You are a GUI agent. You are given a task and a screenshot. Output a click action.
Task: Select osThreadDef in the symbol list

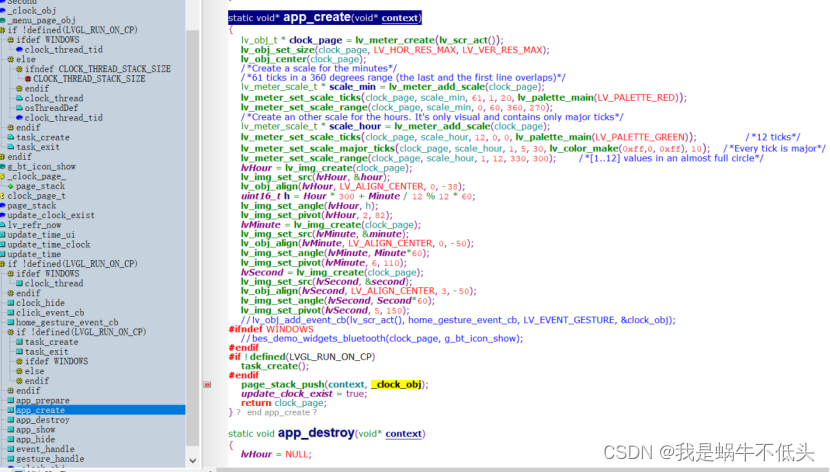(x=51, y=108)
